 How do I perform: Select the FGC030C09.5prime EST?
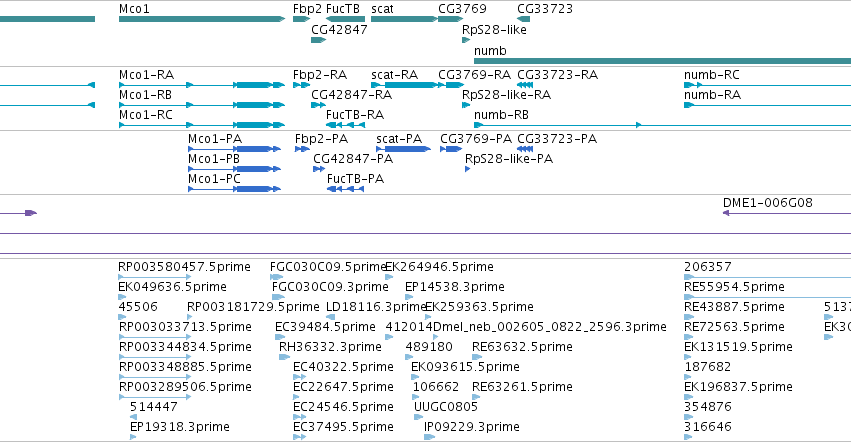coord(328,267)
